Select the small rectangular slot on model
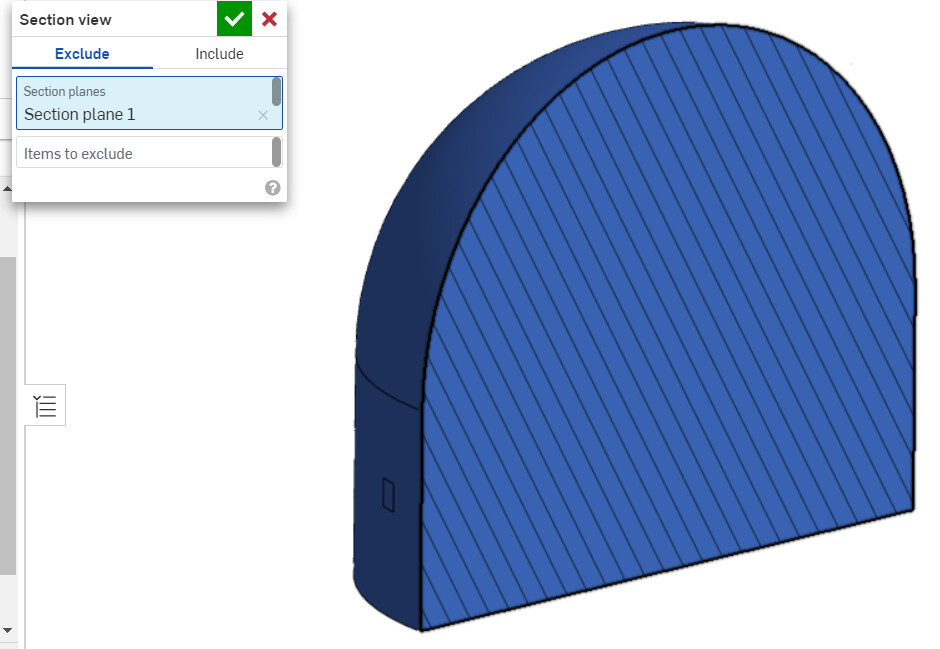The image size is (940, 649). click(388, 494)
